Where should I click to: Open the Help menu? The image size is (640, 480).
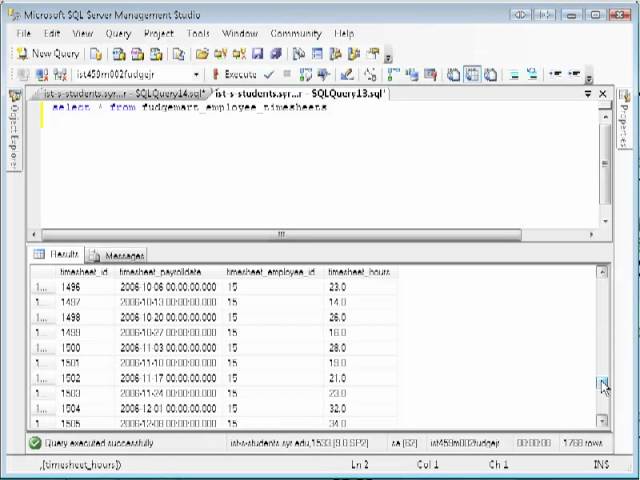344,33
